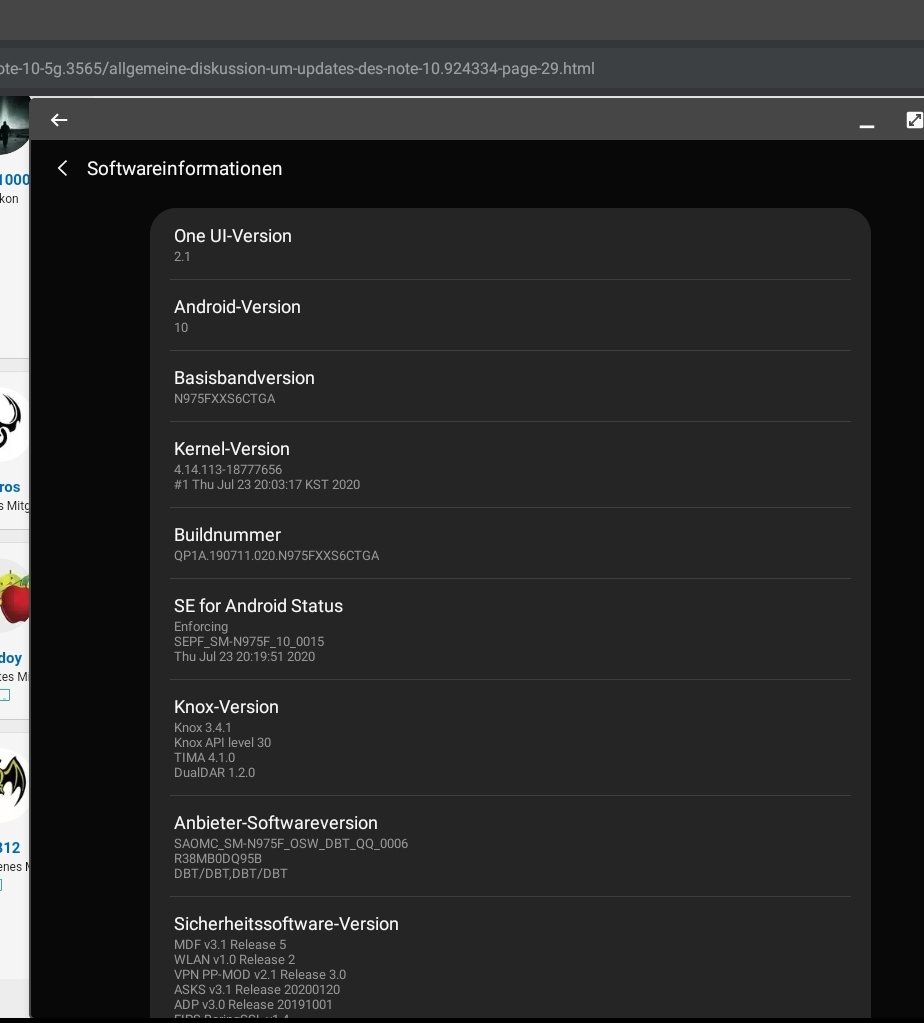This screenshot has width=924, height=1023.
Task: Open the forum username ending in 'ros'
Action: point(10,487)
